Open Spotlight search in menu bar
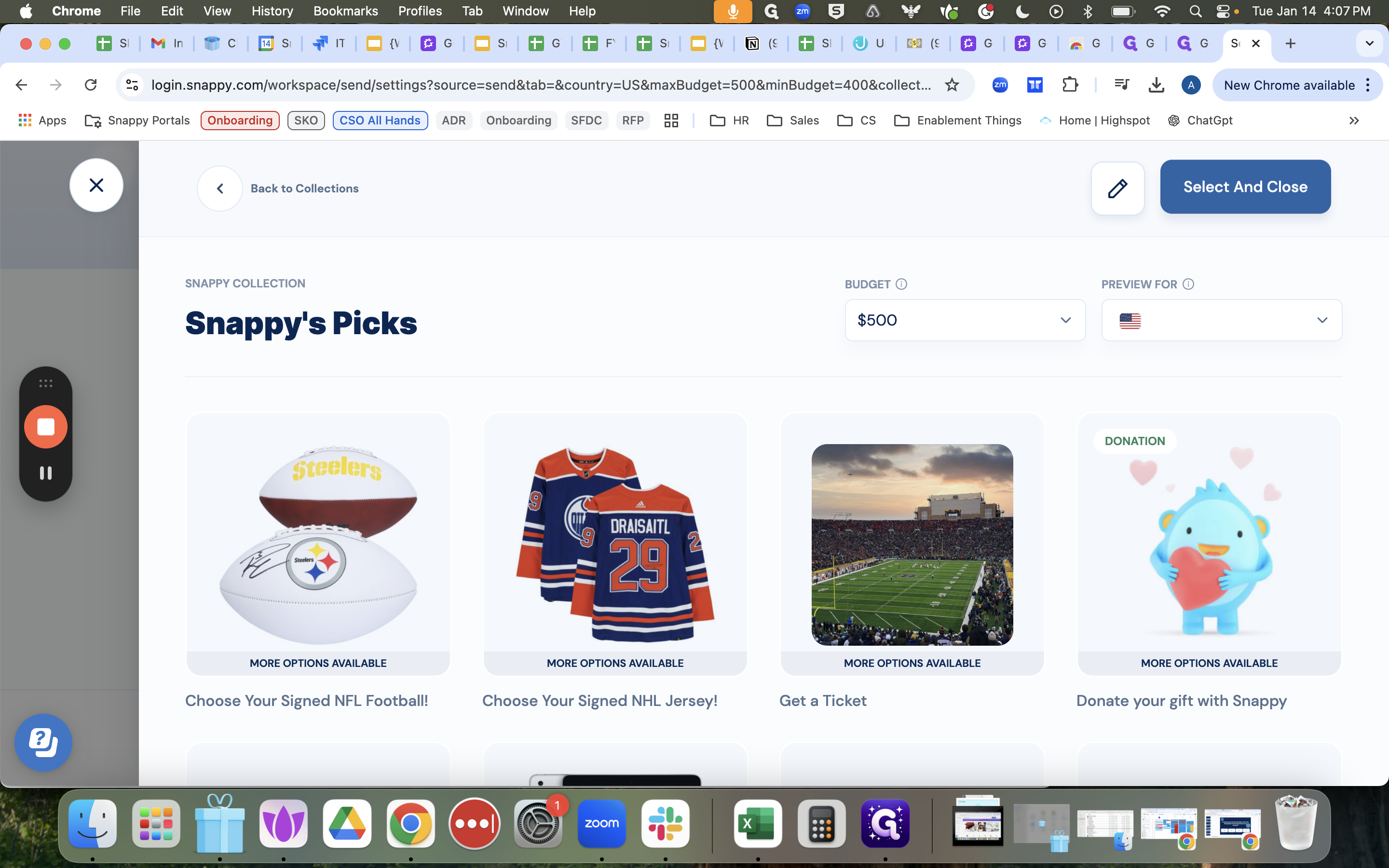Screen dimensions: 1389x868 [1195, 11]
